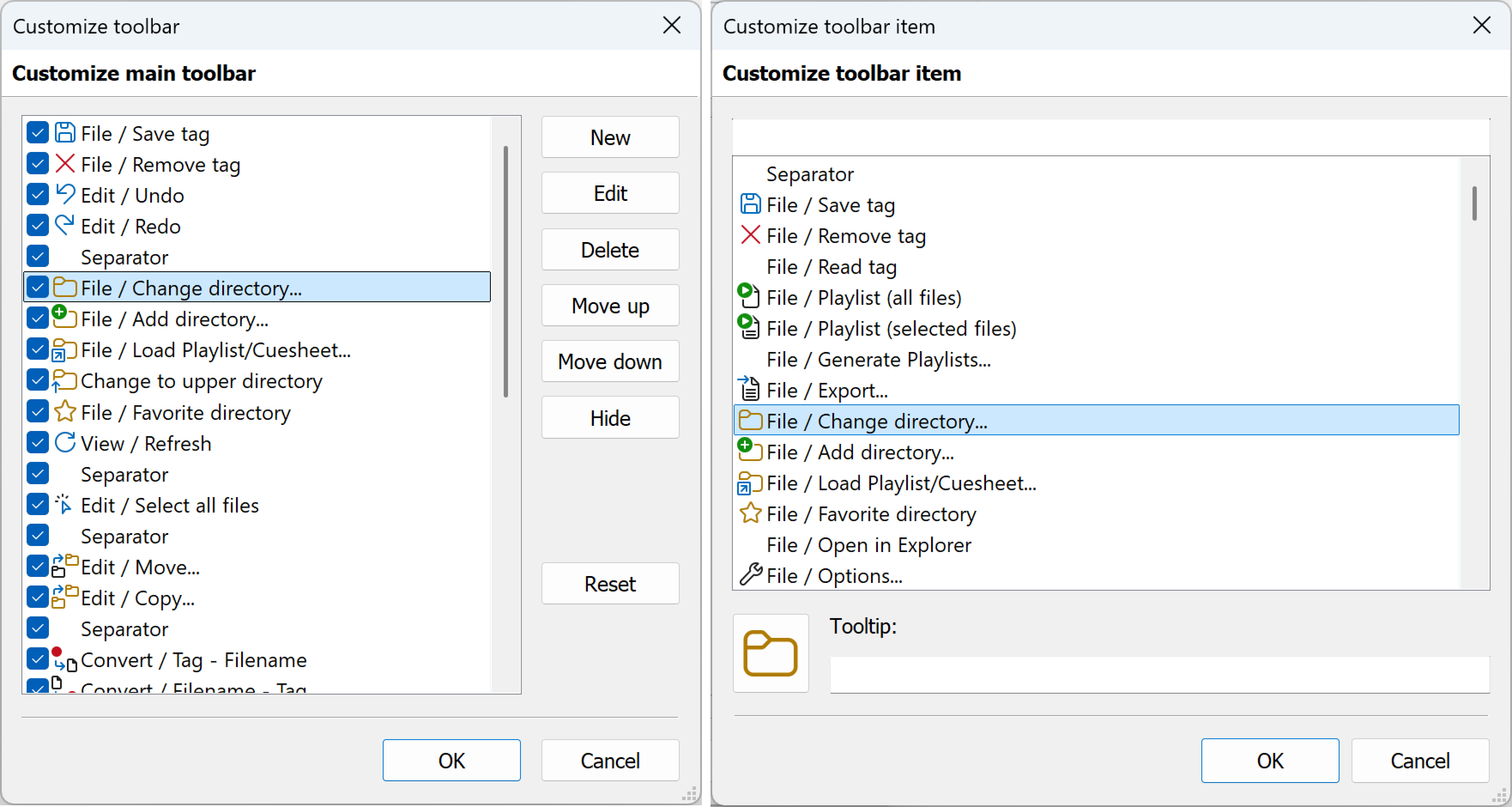Click Remove tag red X in toolbar item list

coord(750,235)
